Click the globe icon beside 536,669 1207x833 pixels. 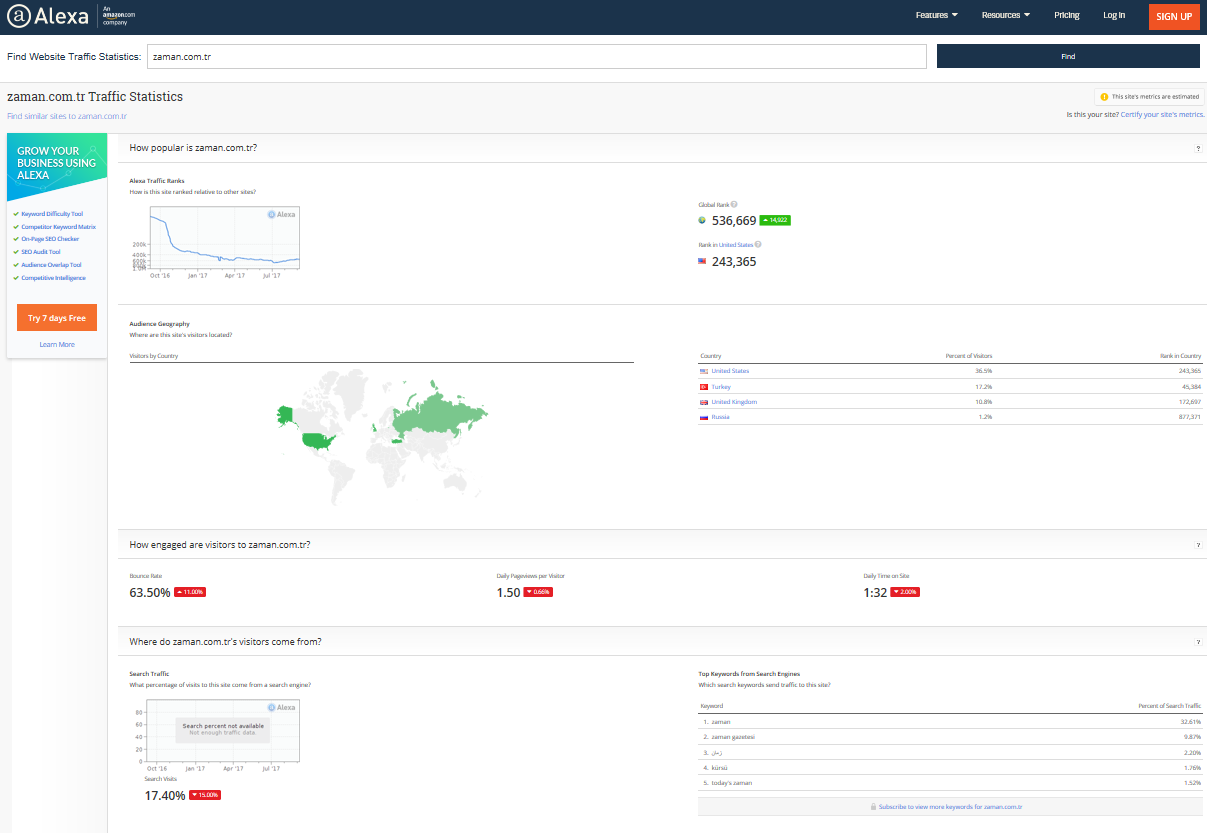tap(702, 221)
